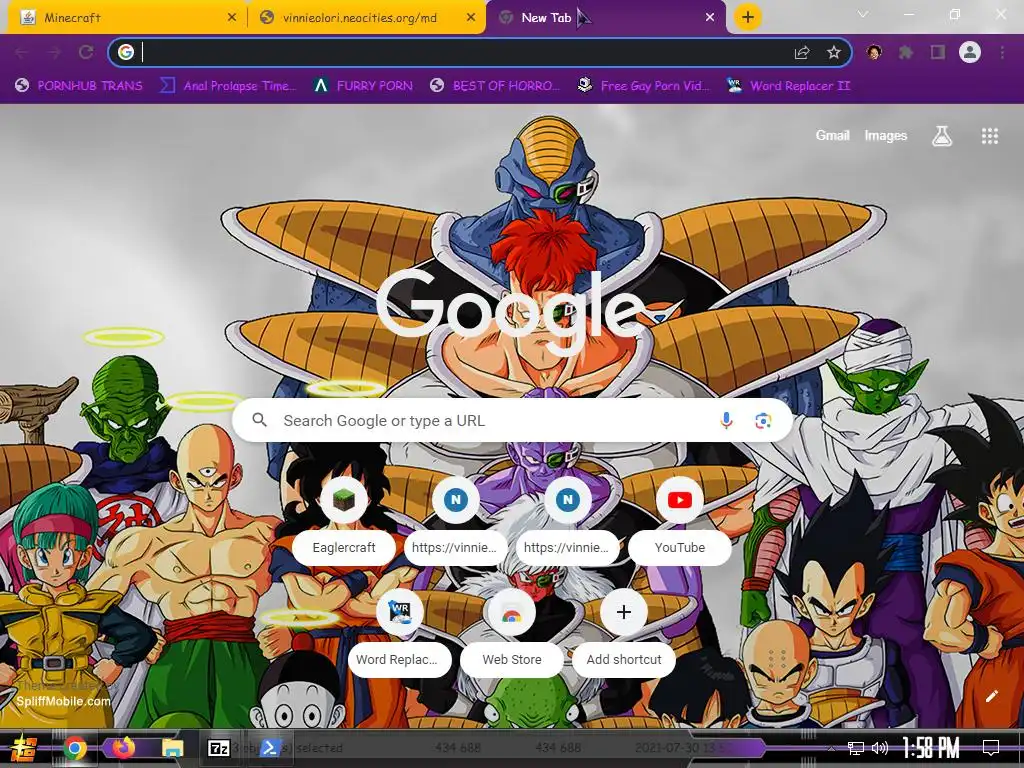Click the magnifier icon in the search box
The height and width of the screenshot is (768, 1024).
(x=259, y=420)
